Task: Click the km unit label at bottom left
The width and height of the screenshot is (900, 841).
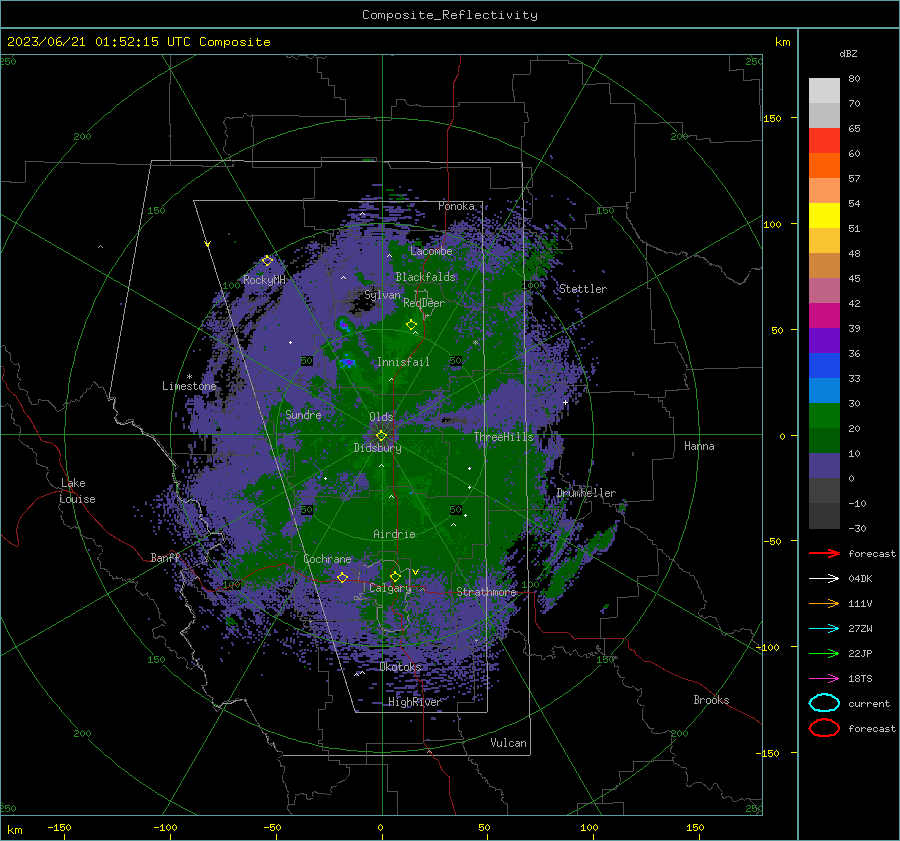Action: point(14,830)
